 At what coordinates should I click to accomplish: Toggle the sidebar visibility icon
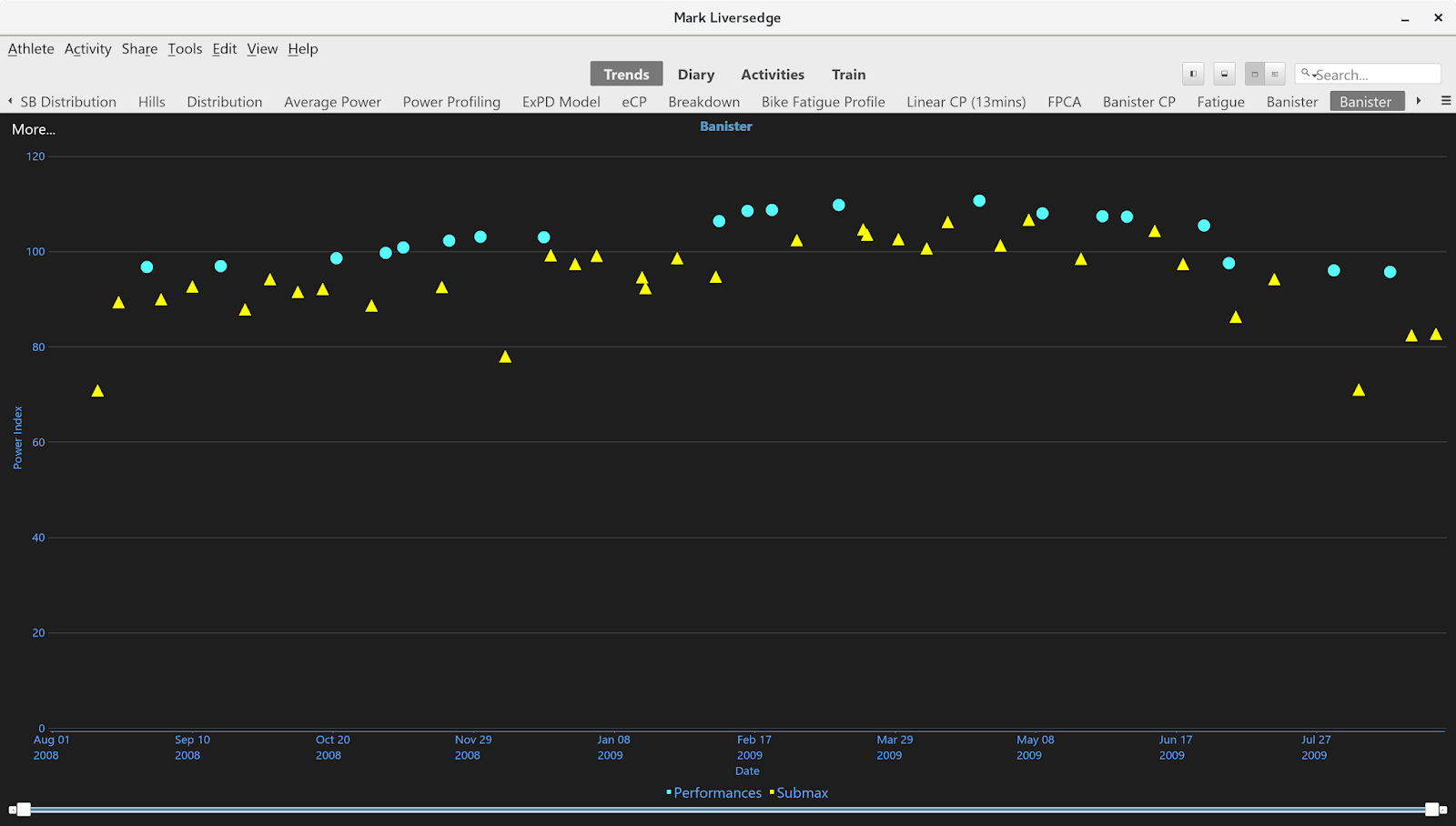pos(1193,75)
